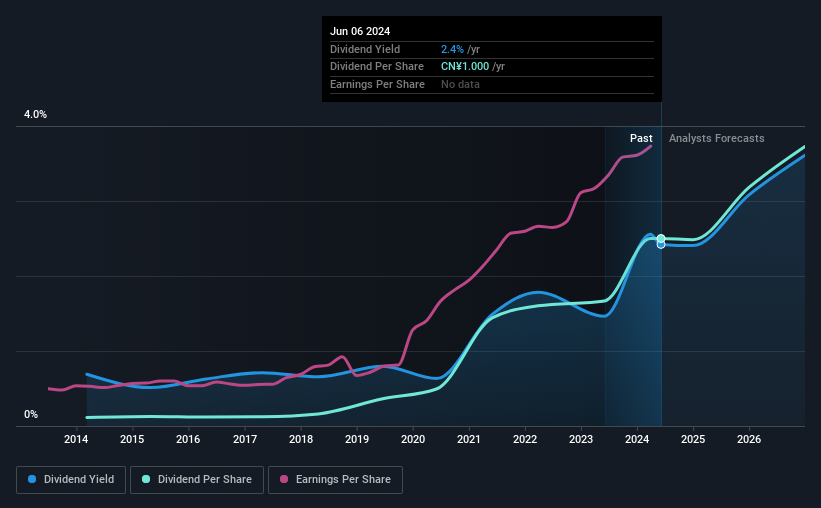Click the pink Earnings Per Share legend dot
Viewport: 821px width, 508px height.
(284, 479)
